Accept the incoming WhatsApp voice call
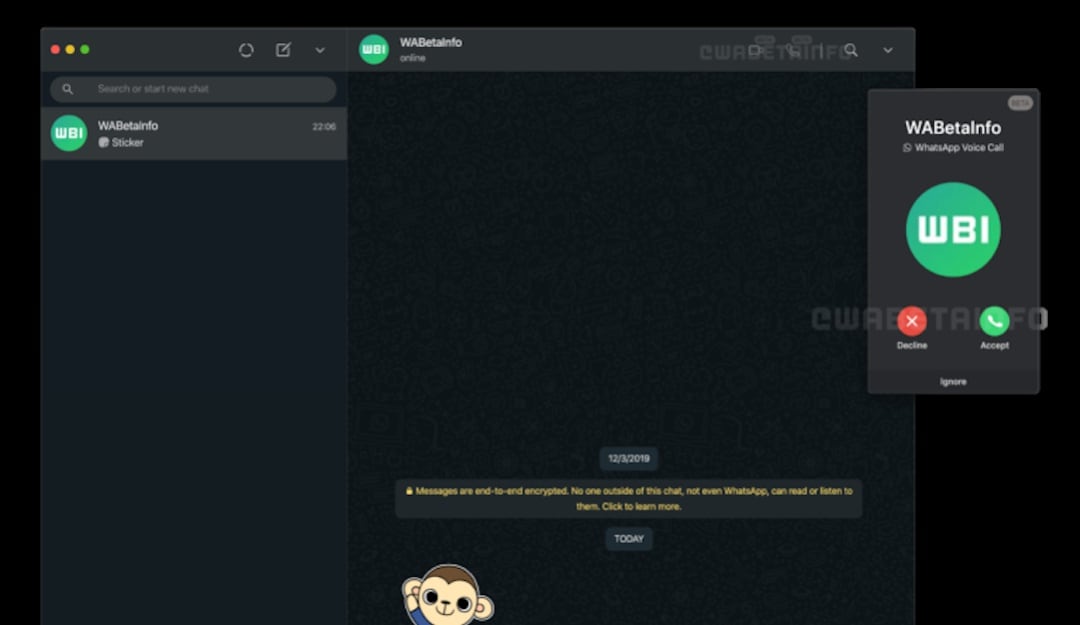Viewport: 1080px width, 625px height. (x=994, y=321)
